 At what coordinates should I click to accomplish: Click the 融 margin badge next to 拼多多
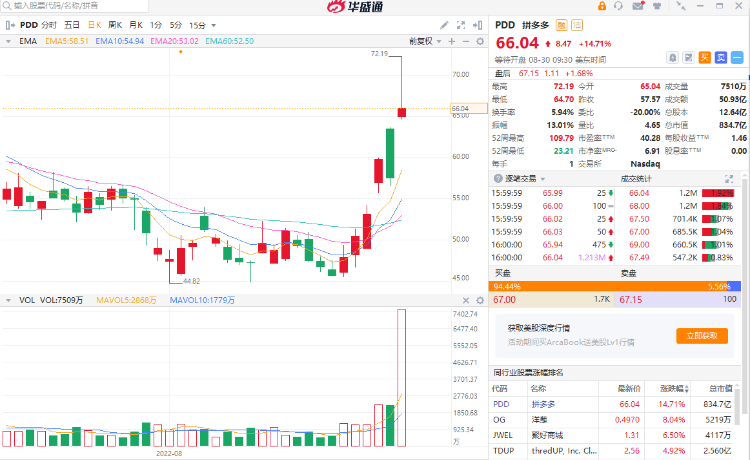point(562,25)
